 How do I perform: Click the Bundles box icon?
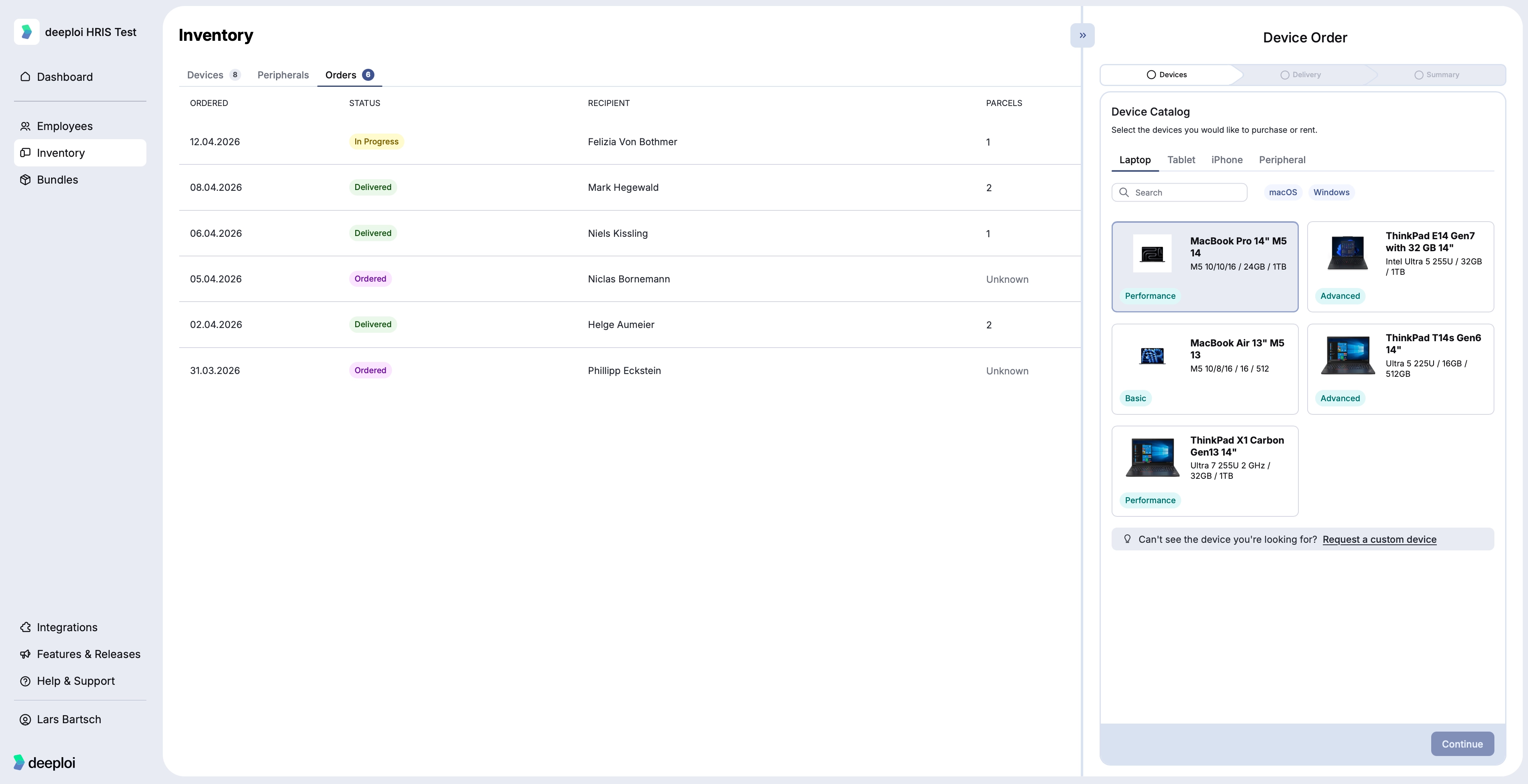tap(25, 180)
